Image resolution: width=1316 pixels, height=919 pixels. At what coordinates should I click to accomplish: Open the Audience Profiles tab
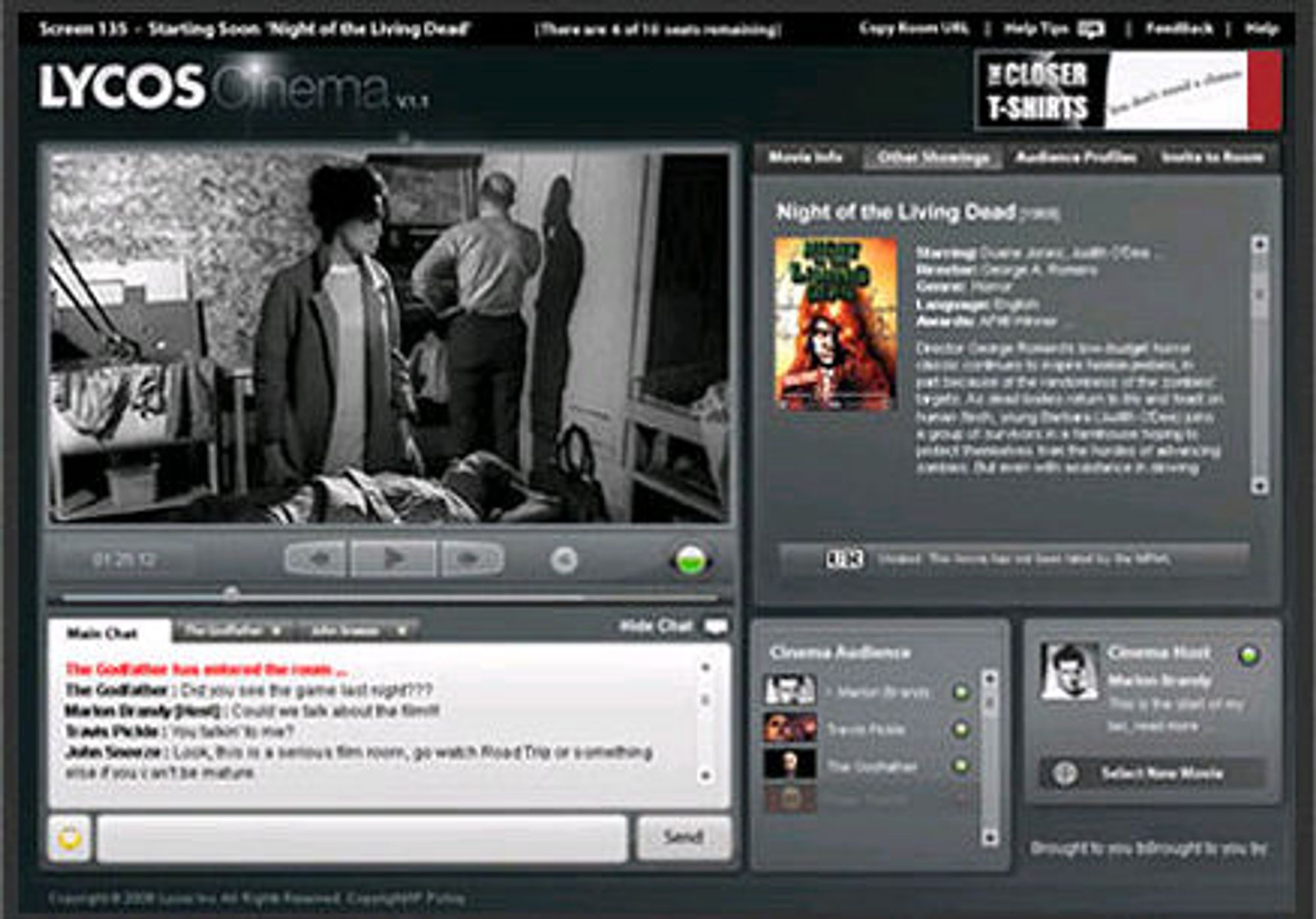pyautogui.click(x=1076, y=157)
